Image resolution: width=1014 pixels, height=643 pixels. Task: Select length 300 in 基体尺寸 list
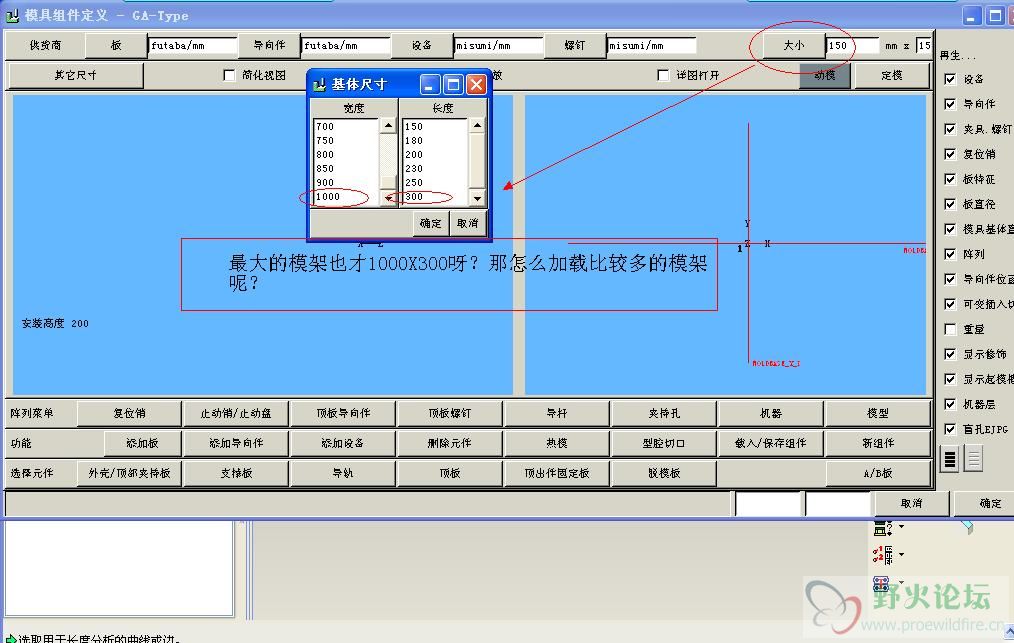point(435,197)
